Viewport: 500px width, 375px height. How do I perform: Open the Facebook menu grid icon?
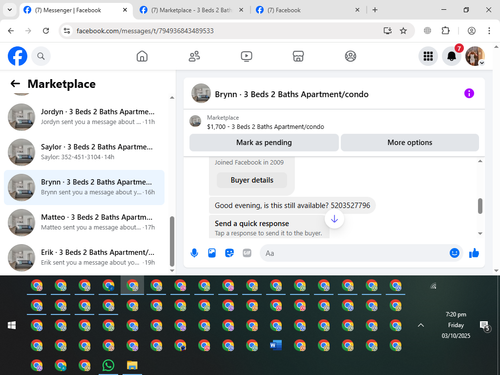[428, 56]
